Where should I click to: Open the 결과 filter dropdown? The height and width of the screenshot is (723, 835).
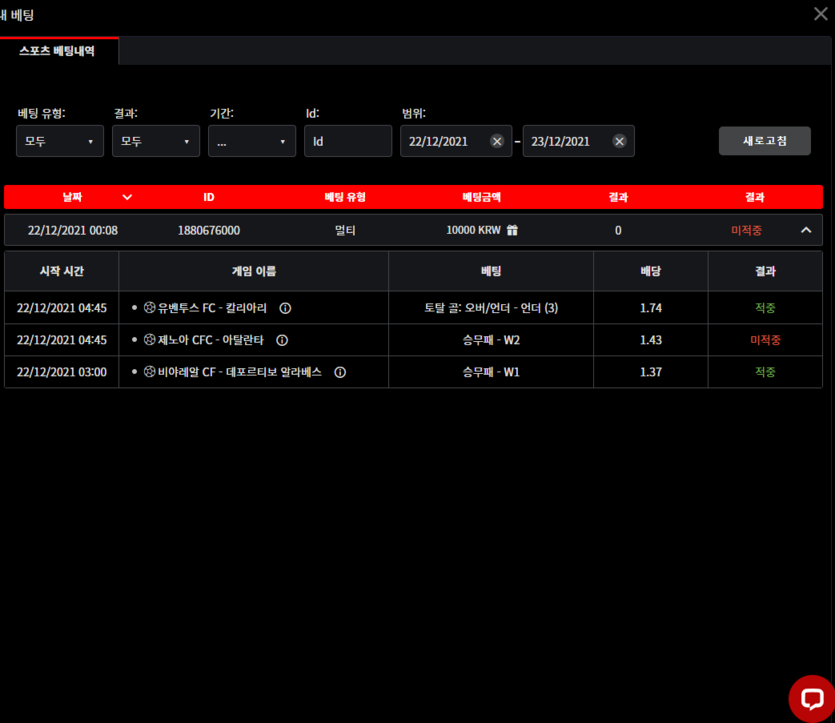(x=156, y=141)
